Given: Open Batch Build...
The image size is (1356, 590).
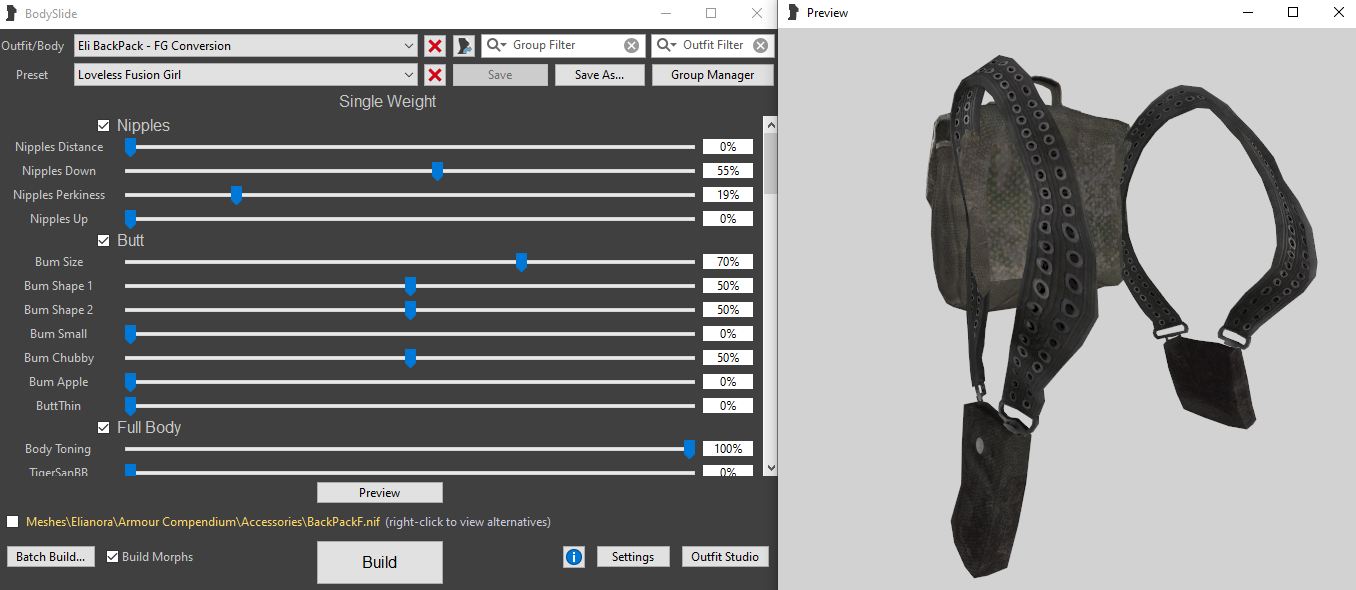Looking at the screenshot, I should click(50, 556).
